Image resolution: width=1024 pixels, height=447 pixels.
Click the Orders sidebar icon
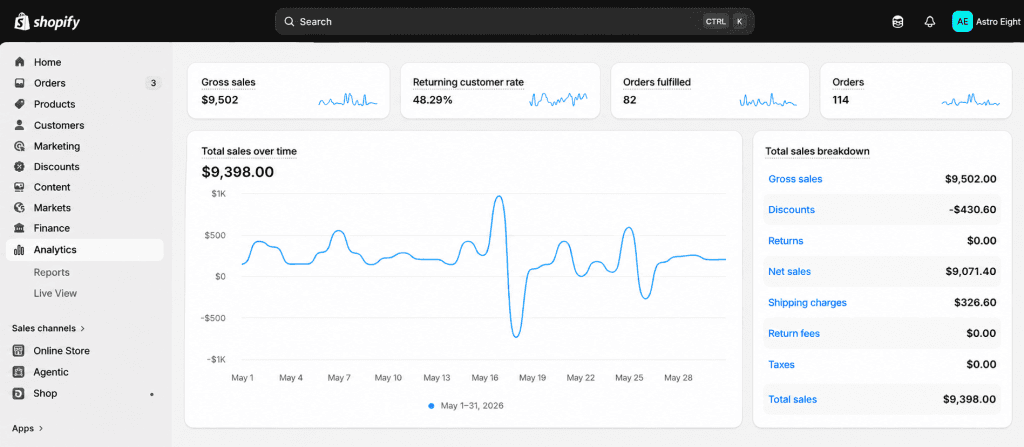point(20,83)
